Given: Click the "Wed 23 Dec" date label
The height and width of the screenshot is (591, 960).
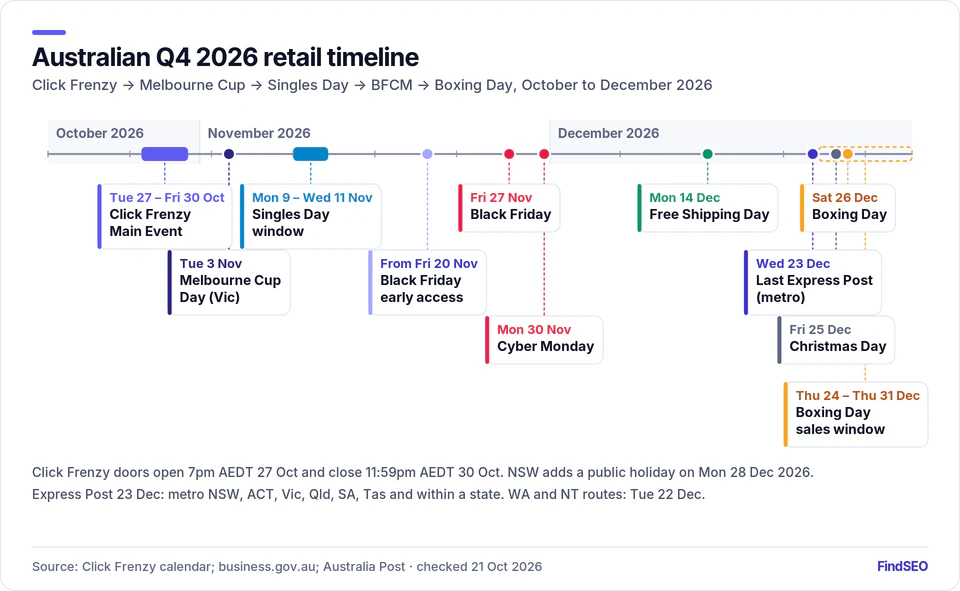Looking at the screenshot, I should point(793,263).
